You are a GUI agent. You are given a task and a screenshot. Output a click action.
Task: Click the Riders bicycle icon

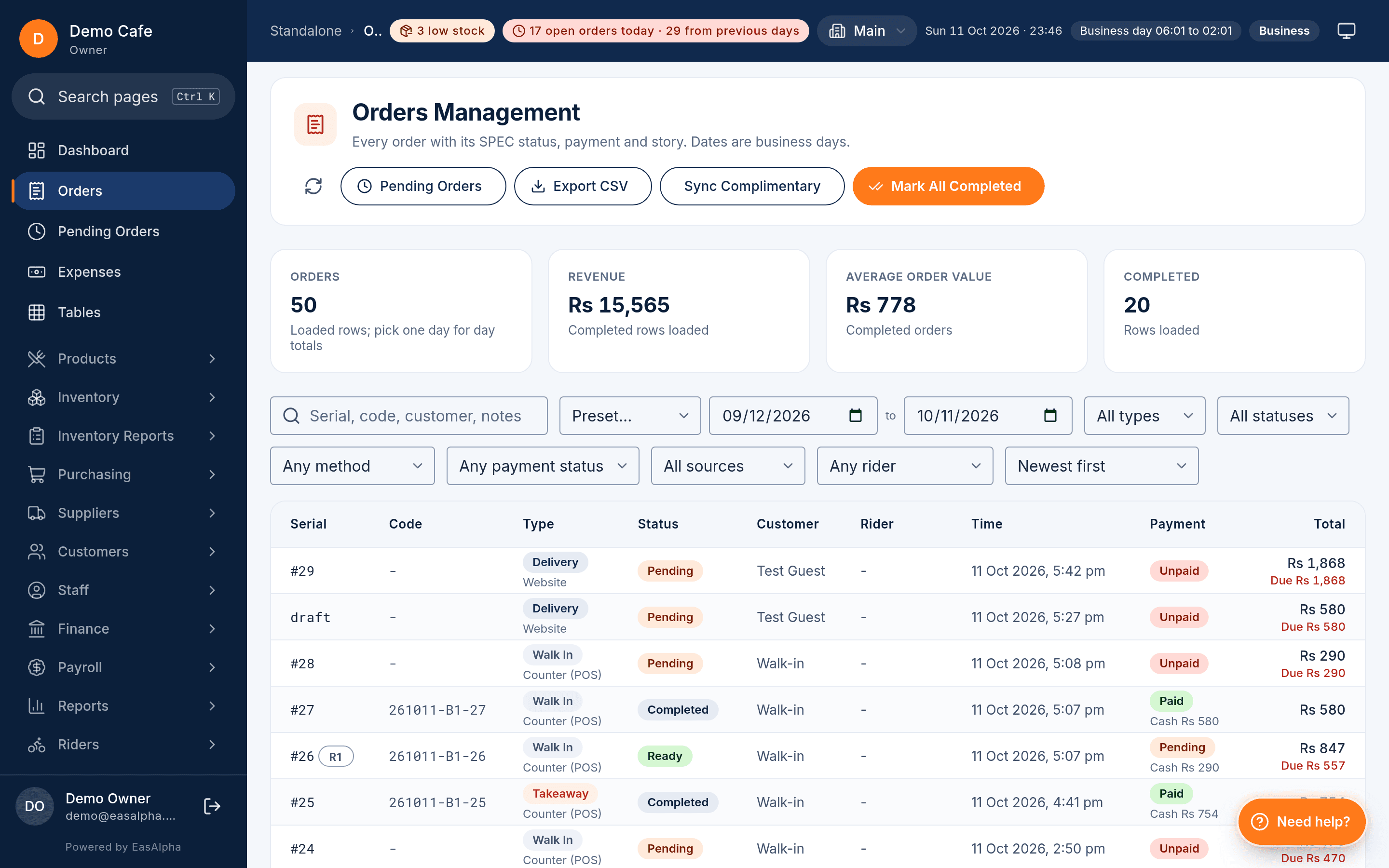tap(37, 745)
